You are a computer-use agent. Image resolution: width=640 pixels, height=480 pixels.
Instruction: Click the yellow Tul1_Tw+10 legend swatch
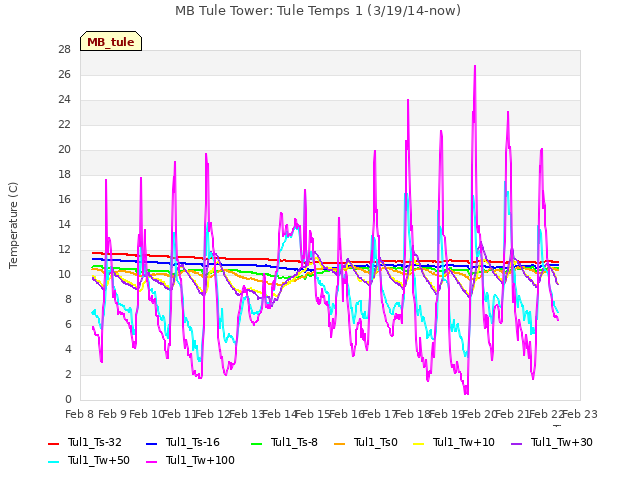(x=419, y=443)
